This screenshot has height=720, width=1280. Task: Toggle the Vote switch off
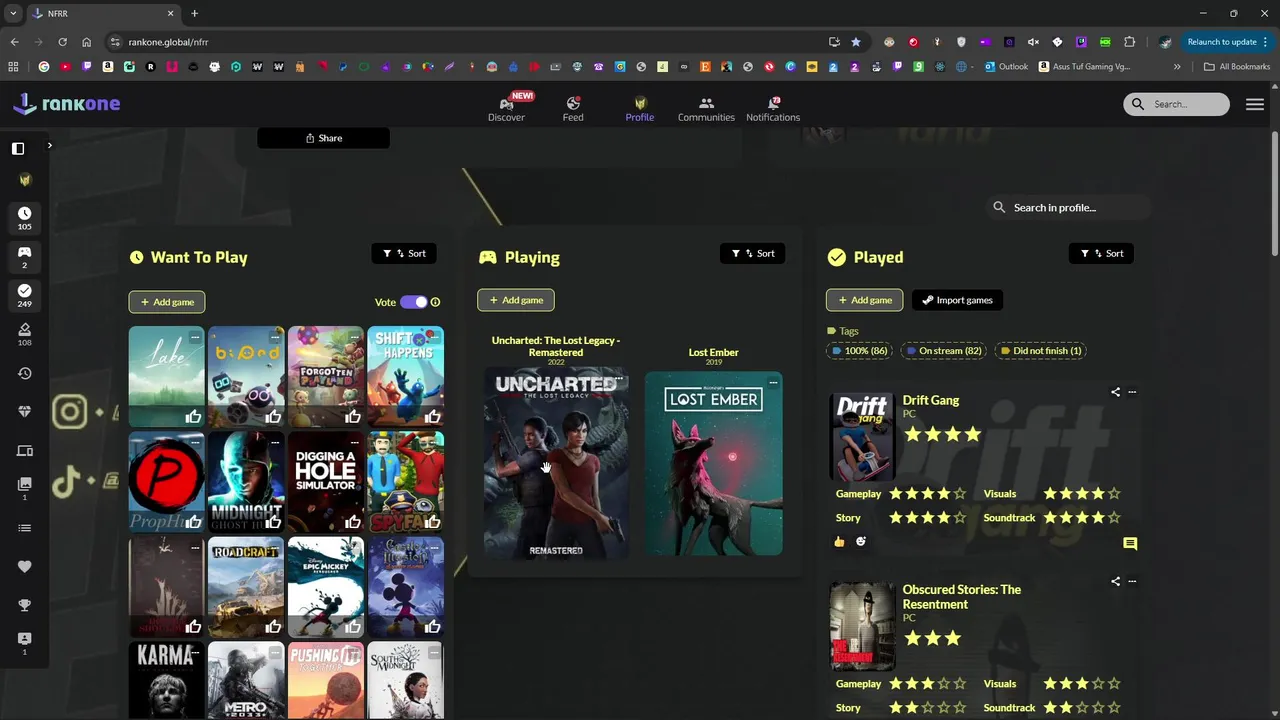coord(414,302)
